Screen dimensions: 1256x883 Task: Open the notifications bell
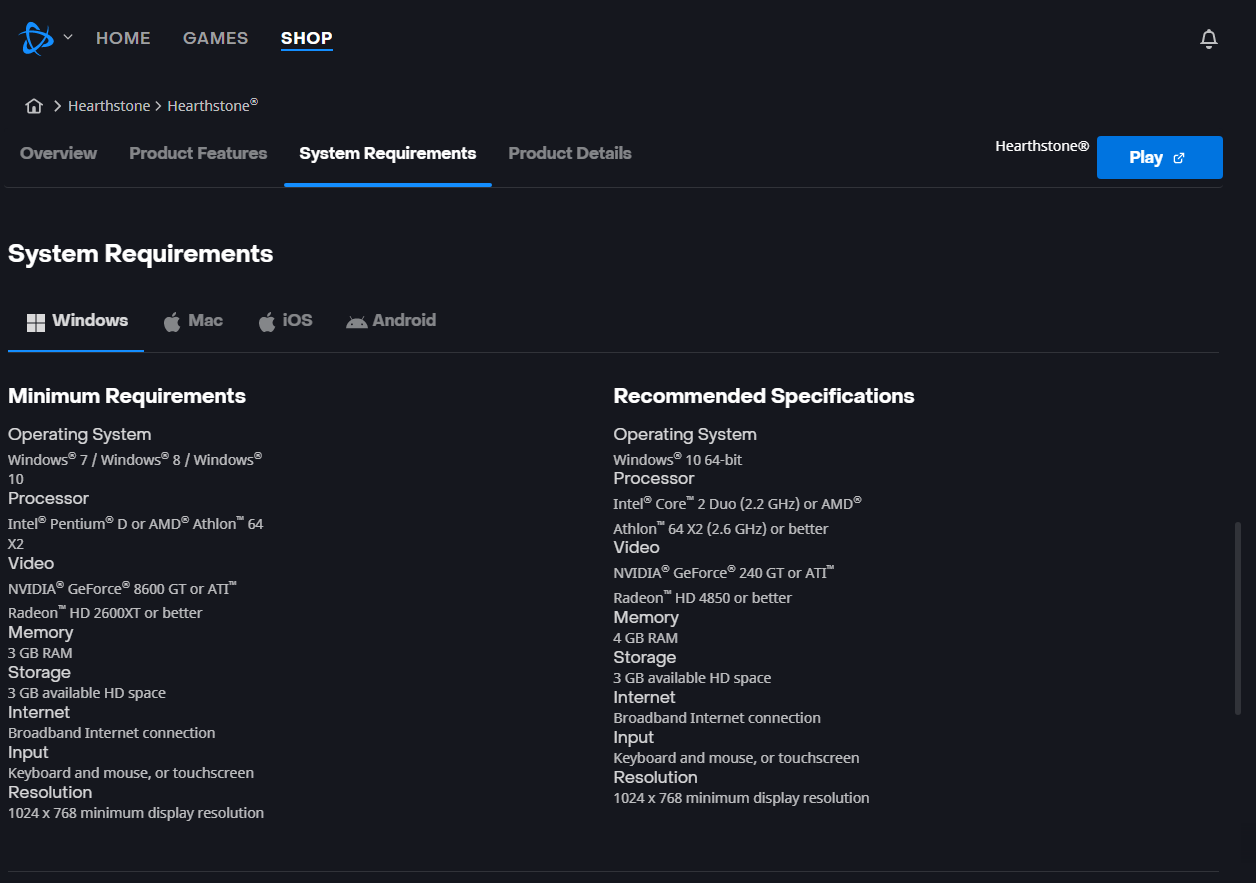(1209, 39)
